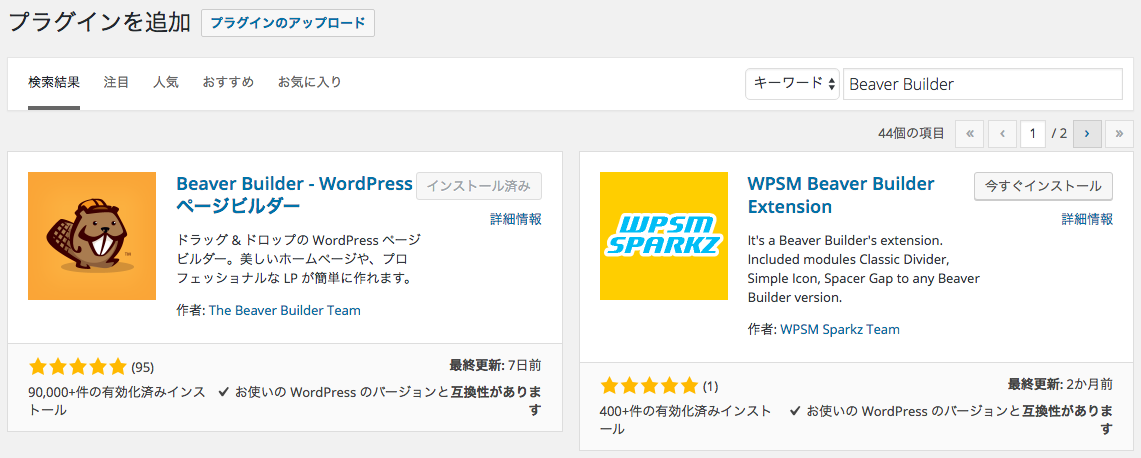Image resolution: width=1141 pixels, height=458 pixels.
Task: Click the five-star rating with (1) review
Action: pyautogui.click(x=659, y=385)
